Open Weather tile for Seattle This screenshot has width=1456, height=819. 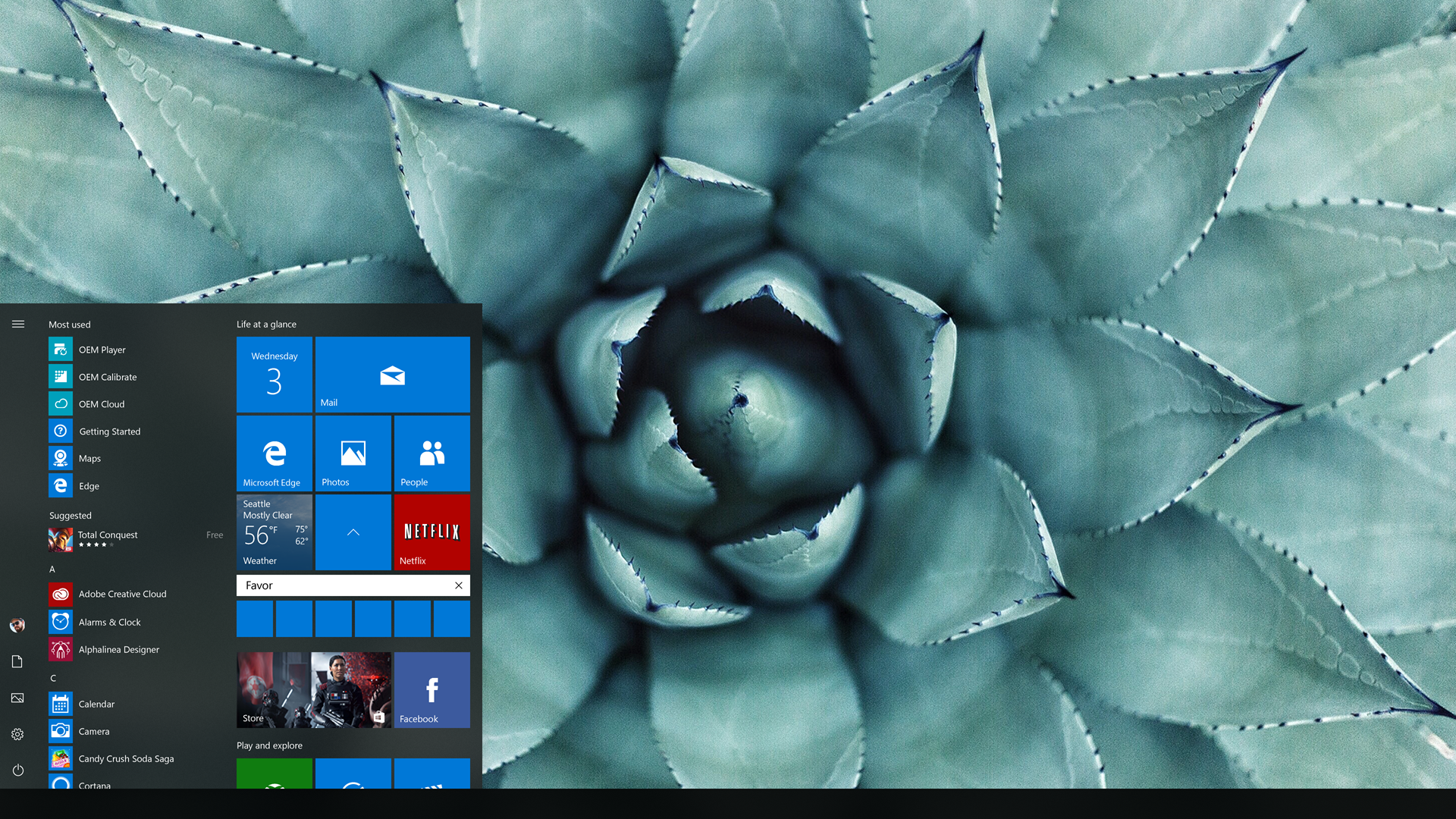click(x=274, y=530)
